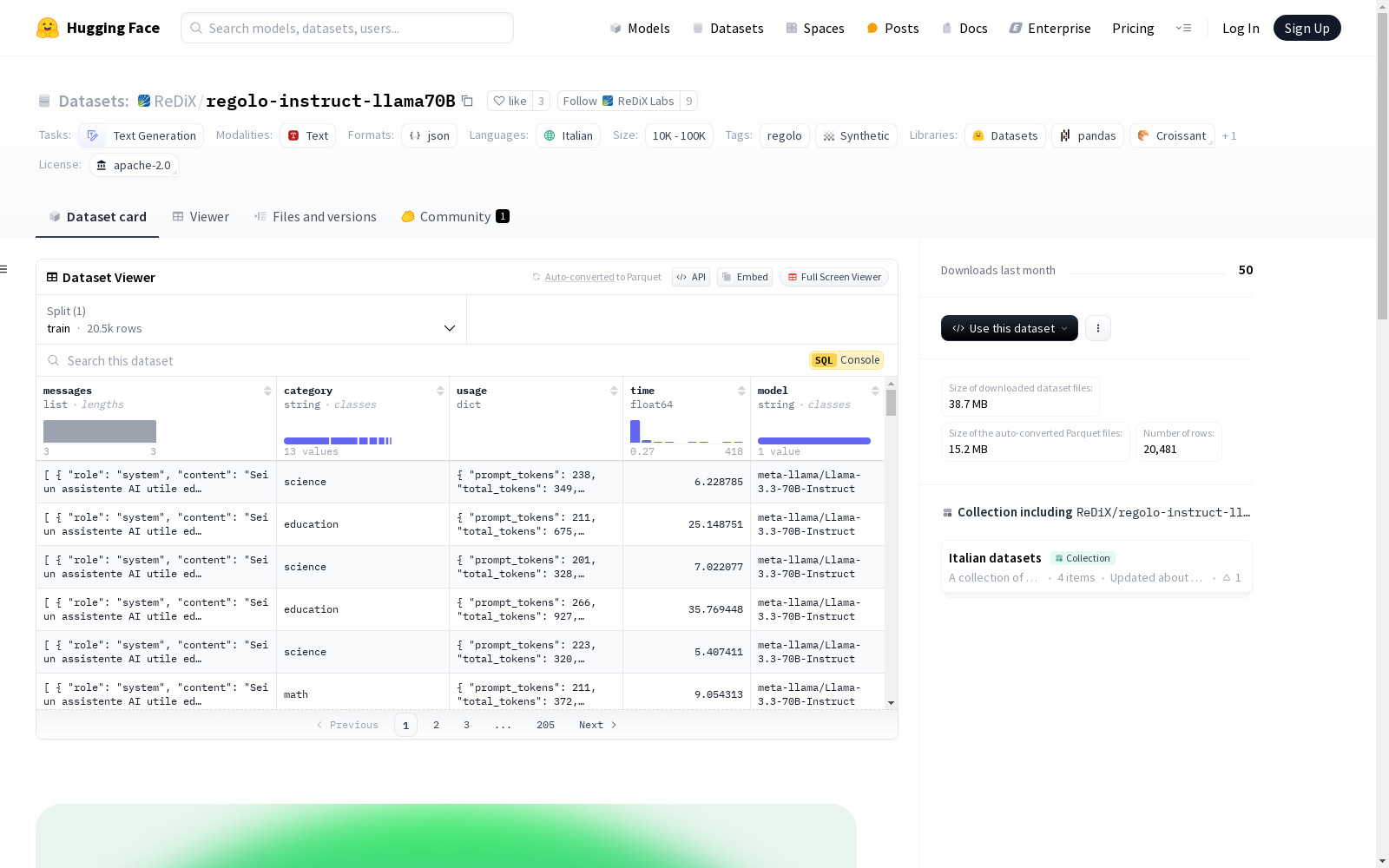Image resolution: width=1389 pixels, height=868 pixels.
Task: Jump to page 205 of the dataset
Action: point(545,725)
